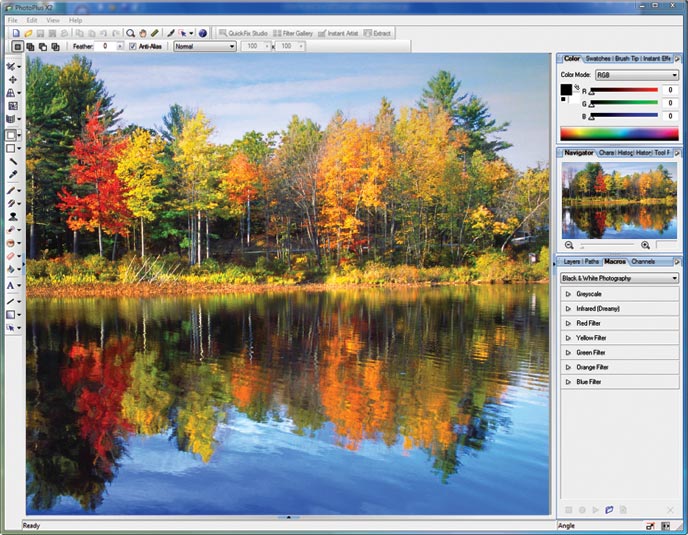Choose the Subtract from selection mode
The height and width of the screenshot is (535, 688).
[x=43, y=46]
